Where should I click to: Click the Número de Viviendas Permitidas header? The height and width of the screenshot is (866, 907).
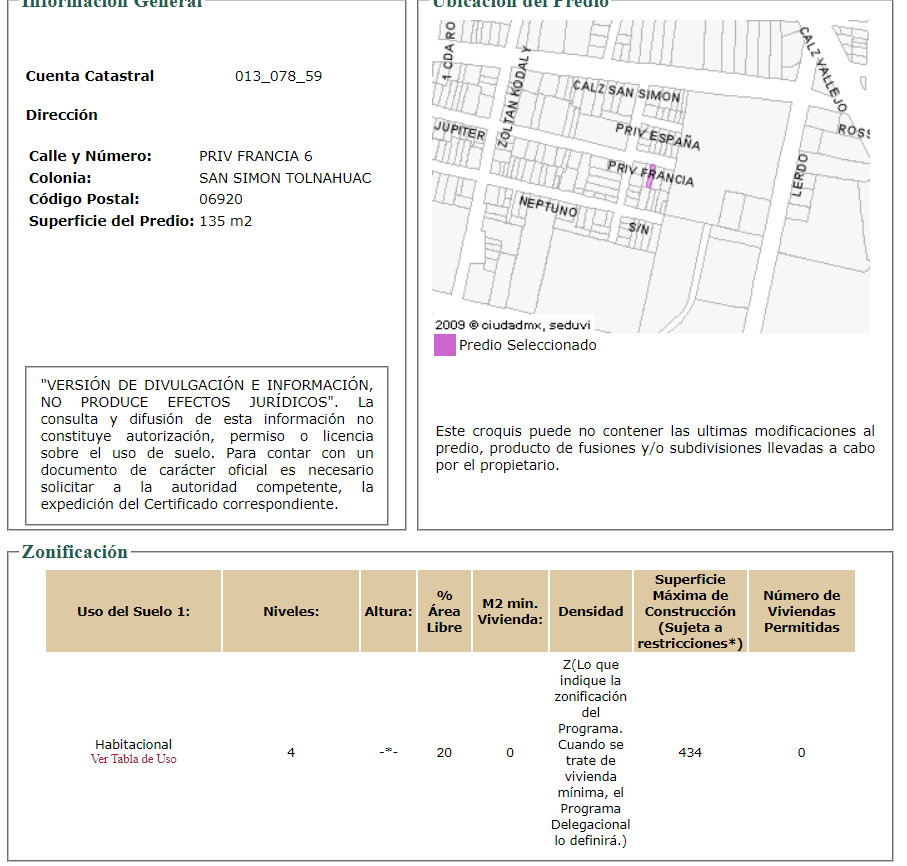point(802,611)
